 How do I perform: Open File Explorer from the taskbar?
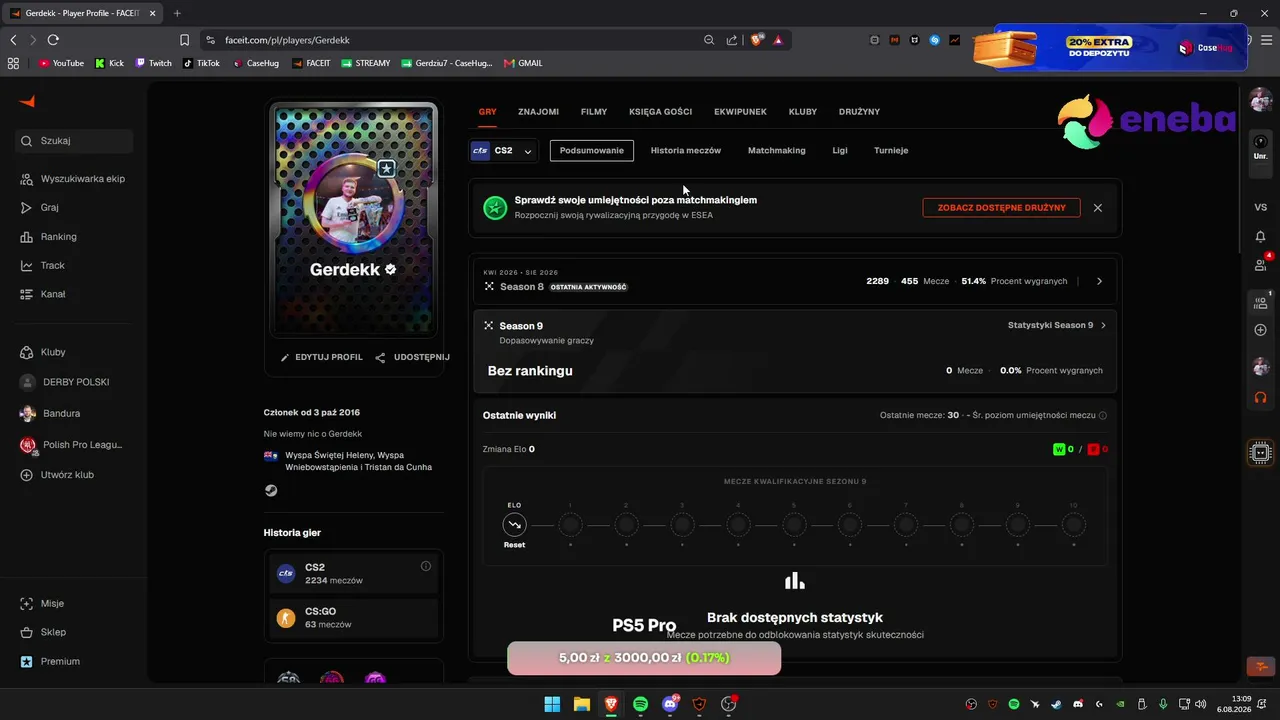(x=581, y=704)
